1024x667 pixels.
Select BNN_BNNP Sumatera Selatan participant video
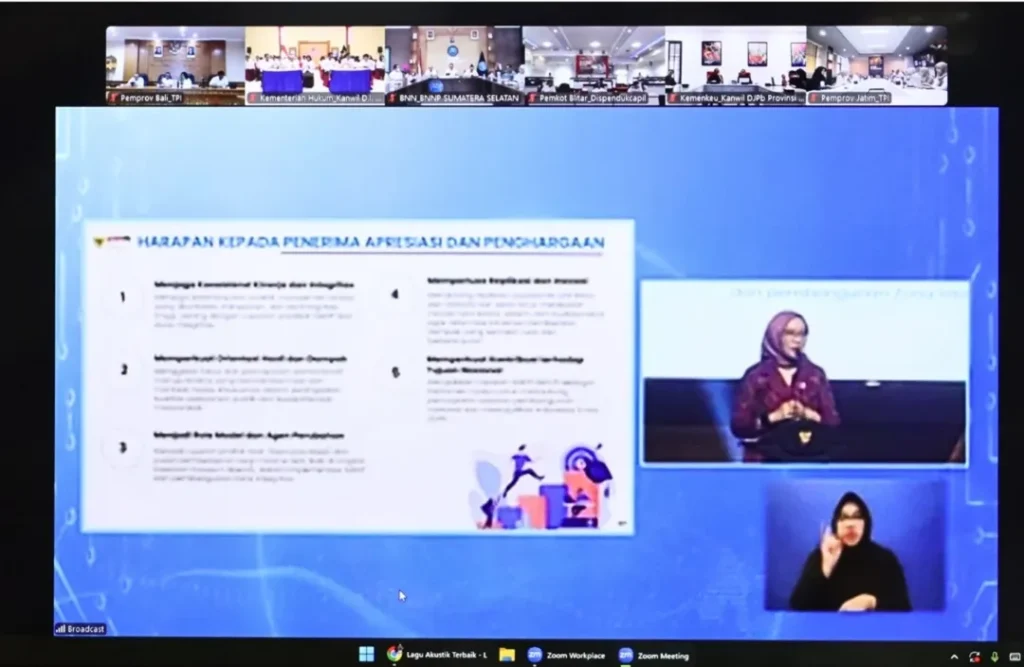pyautogui.click(x=454, y=65)
